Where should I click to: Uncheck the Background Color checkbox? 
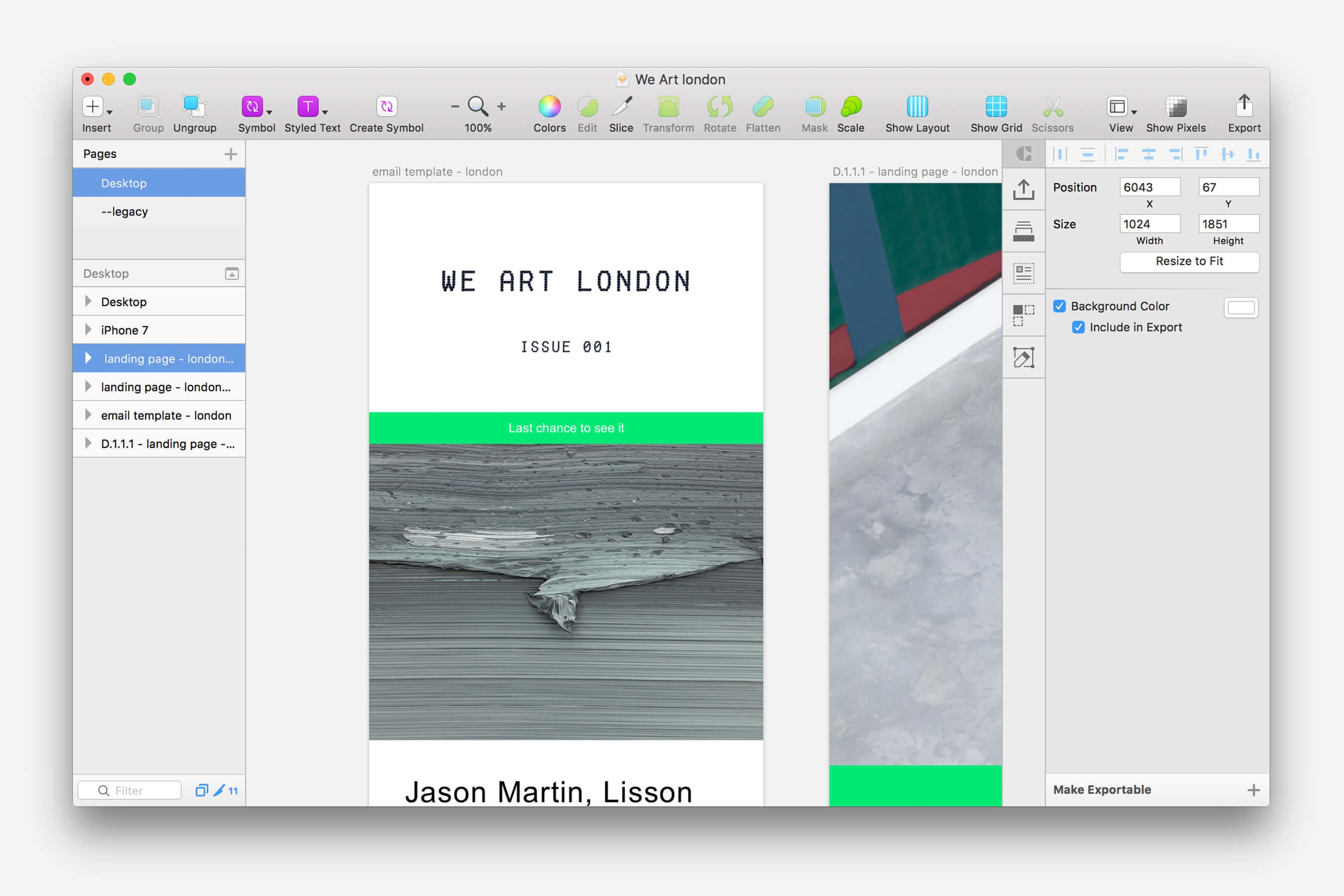1059,306
